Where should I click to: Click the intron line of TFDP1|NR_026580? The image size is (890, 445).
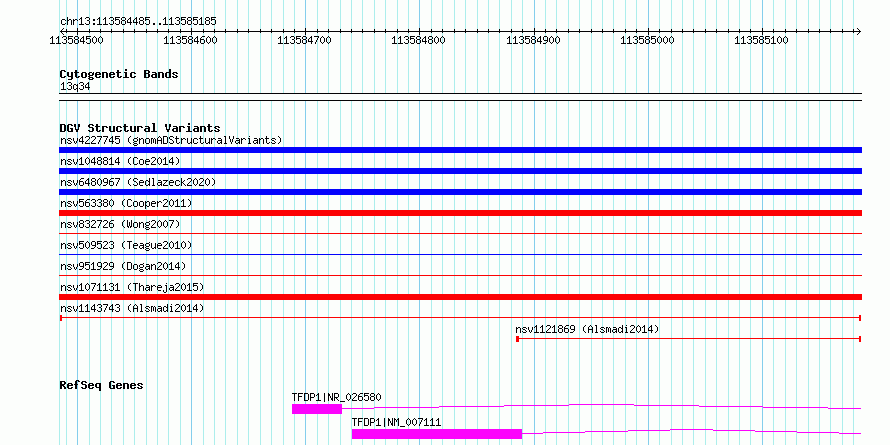602,406
